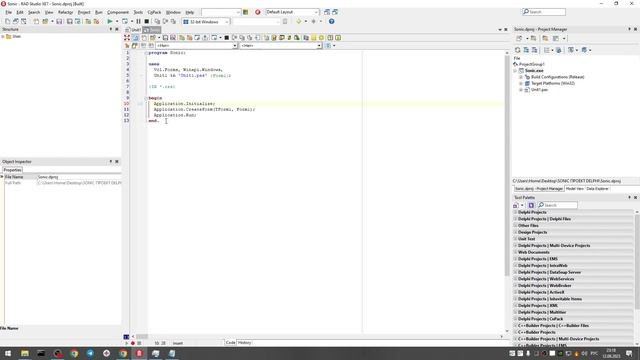The width and height of the screenshot is (640, 360).
Task: Pause the running program
Action: 138,21
